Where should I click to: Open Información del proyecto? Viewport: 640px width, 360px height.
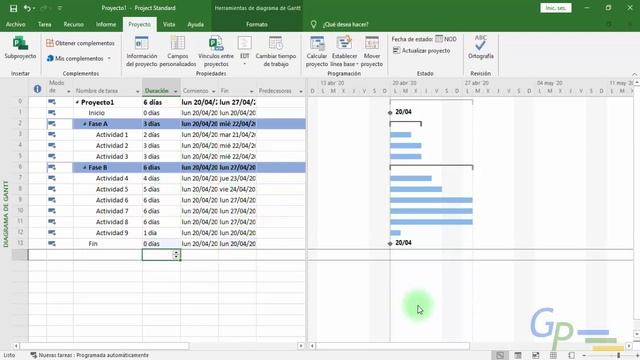[141, 52]
